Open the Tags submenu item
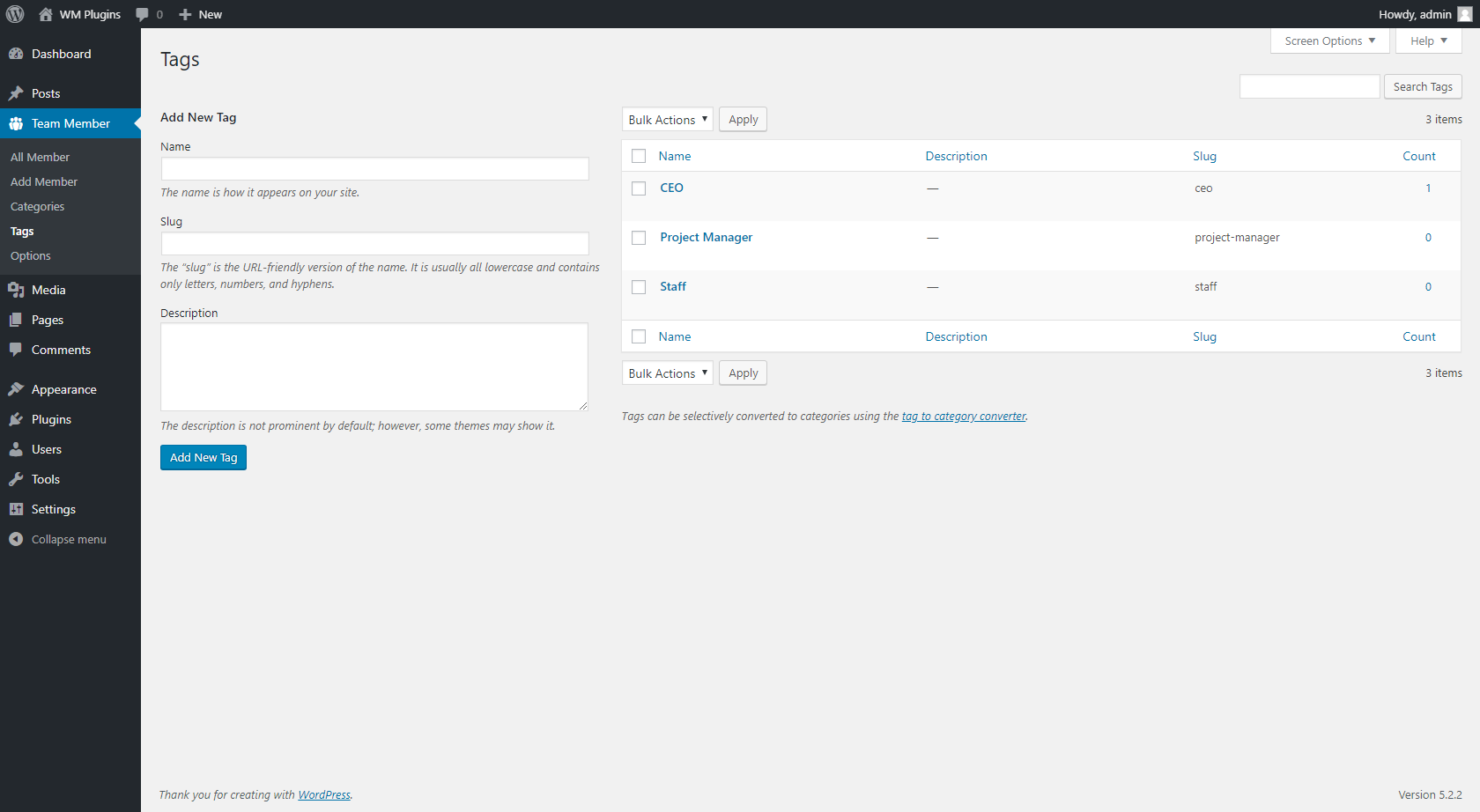Image resolution: width=1480 pixels, height=812 pixels. pos(22,231)
